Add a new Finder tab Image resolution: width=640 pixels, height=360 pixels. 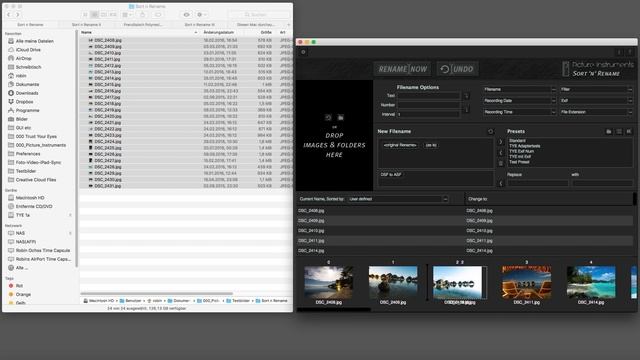[289, 24]
